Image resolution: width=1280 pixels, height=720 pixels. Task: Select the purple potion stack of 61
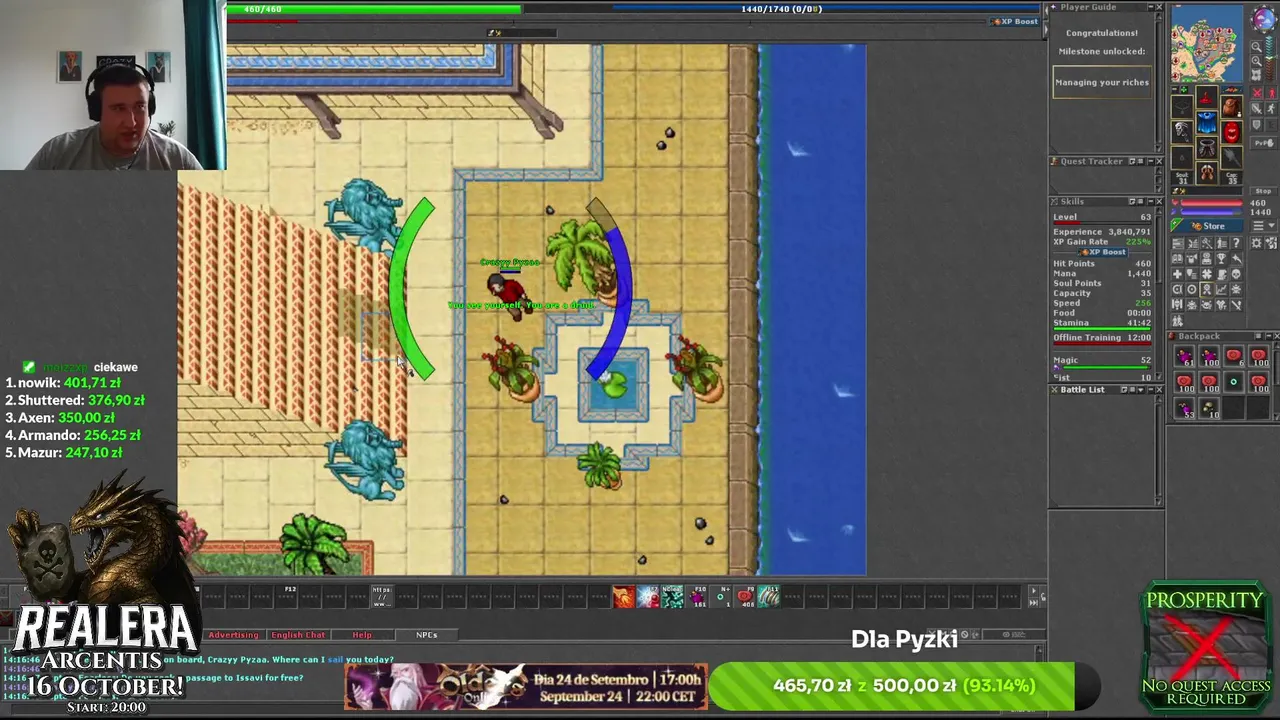[1184, 356]
